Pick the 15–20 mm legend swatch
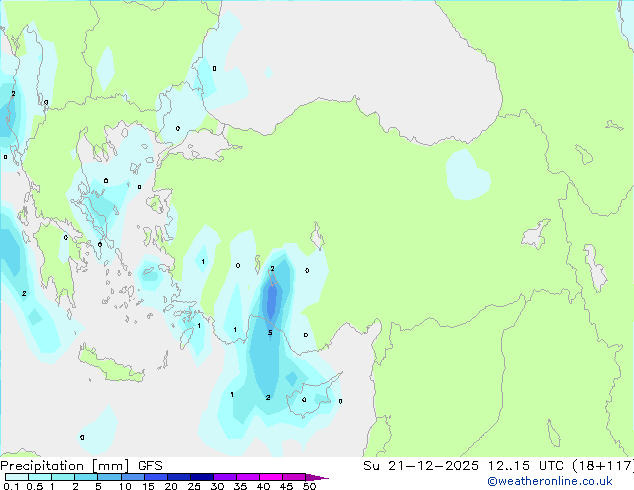This screenshot has height=490, width=634. point(156,477)
